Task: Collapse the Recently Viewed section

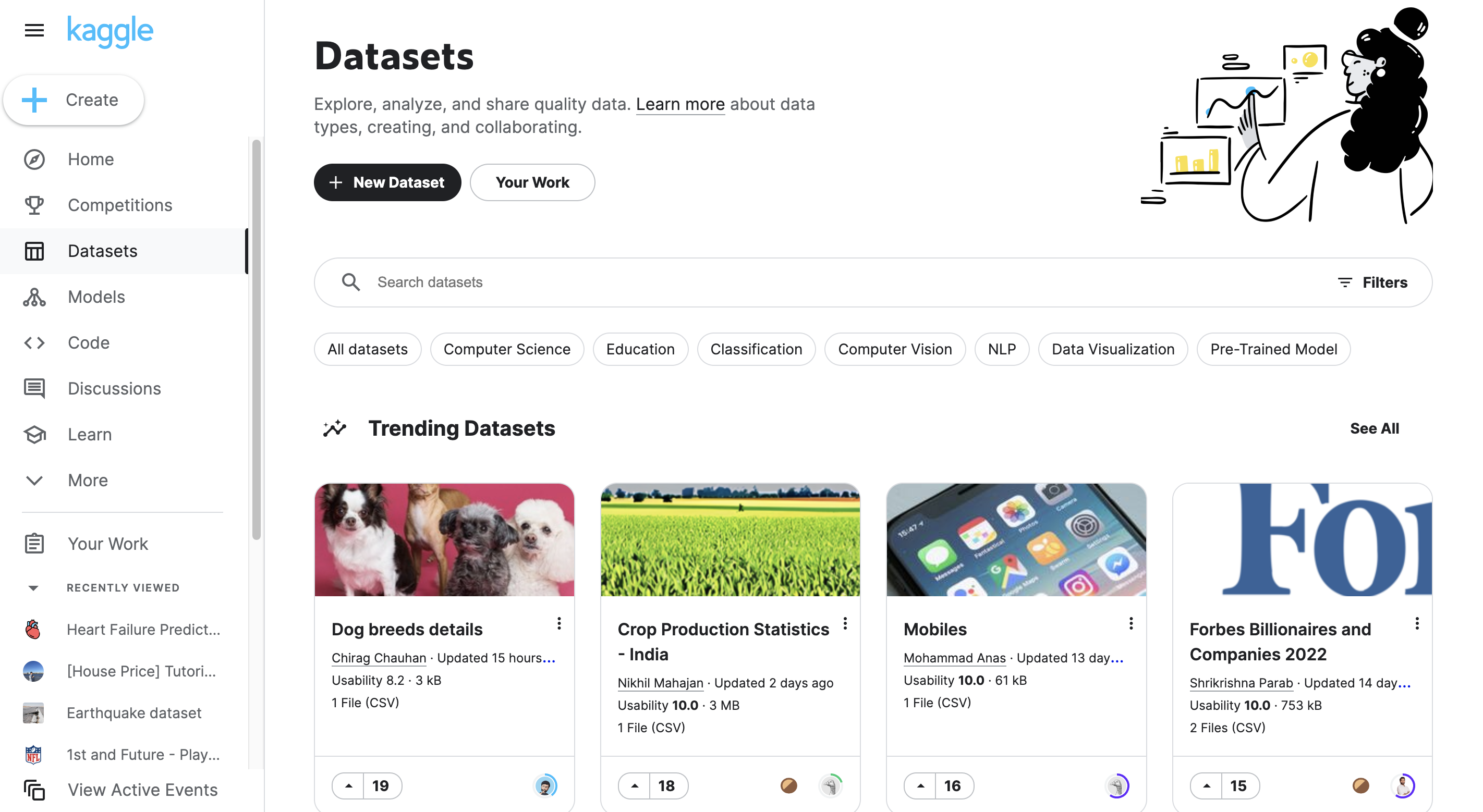Action: [x=33, y=587]
